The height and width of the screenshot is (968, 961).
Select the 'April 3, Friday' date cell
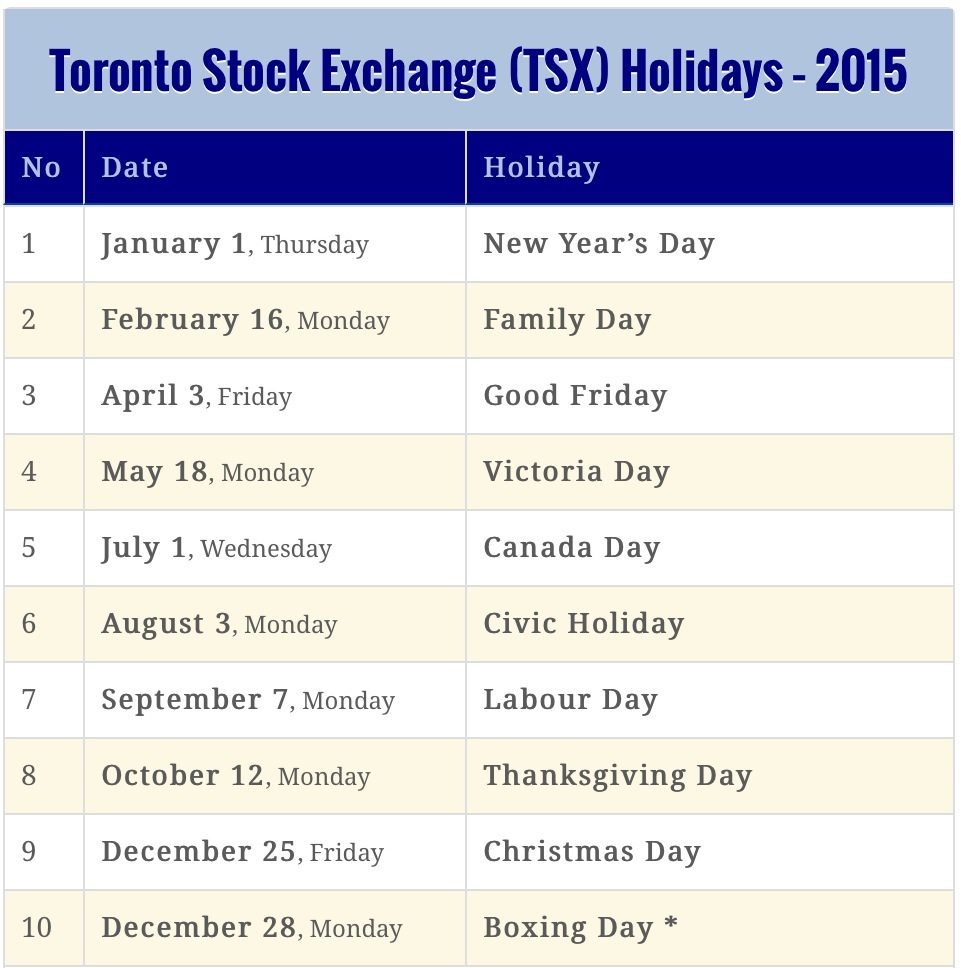(197, 396)
